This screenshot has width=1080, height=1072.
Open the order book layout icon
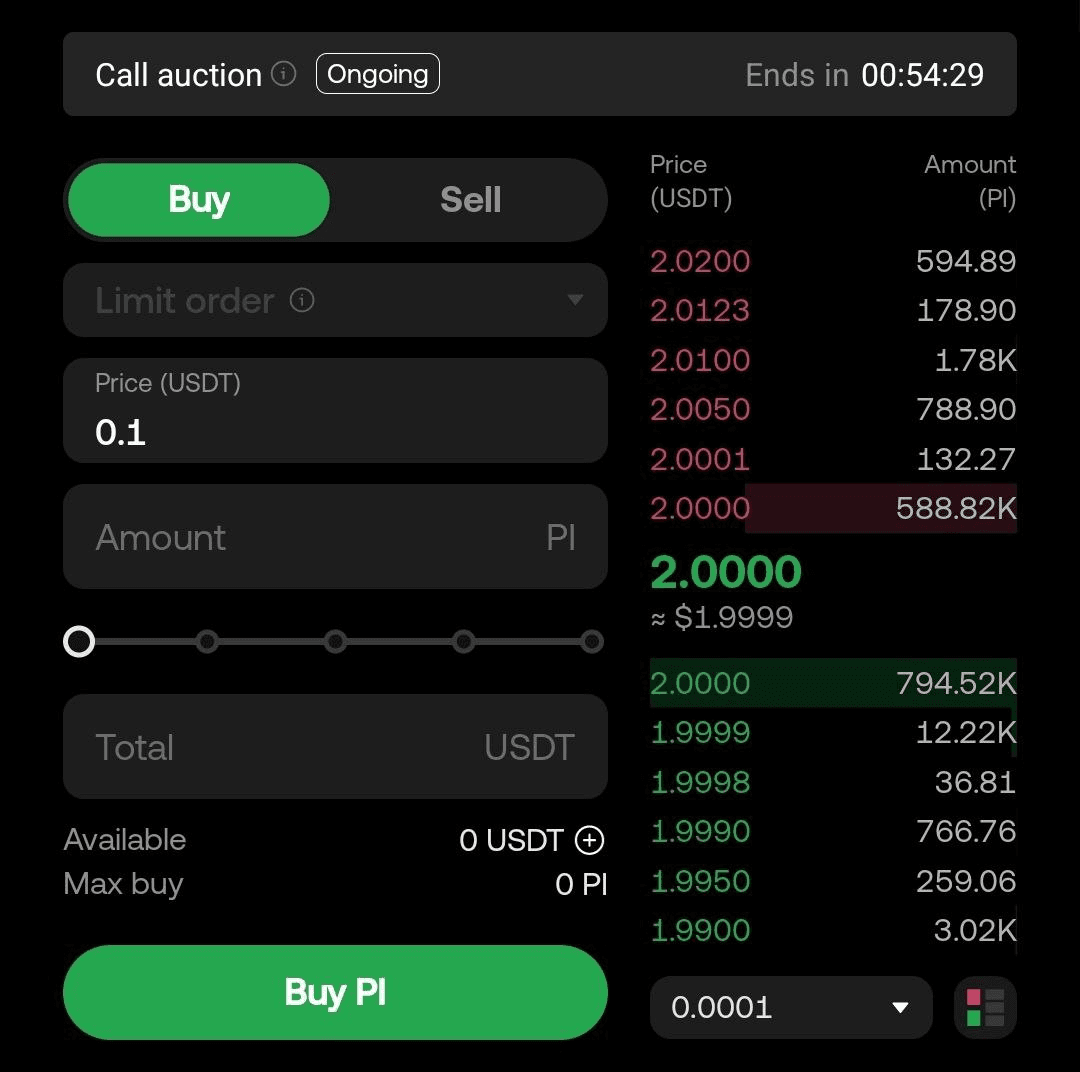coord(984,1007)
